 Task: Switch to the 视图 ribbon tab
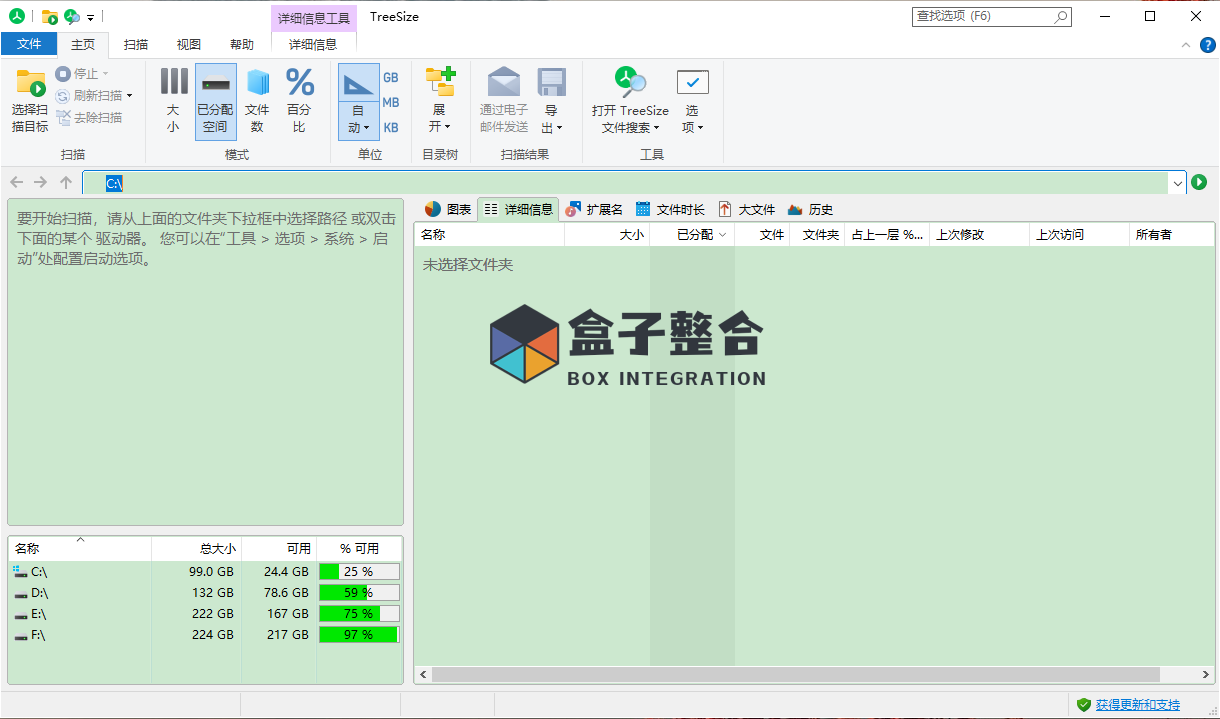click(189, 44)
